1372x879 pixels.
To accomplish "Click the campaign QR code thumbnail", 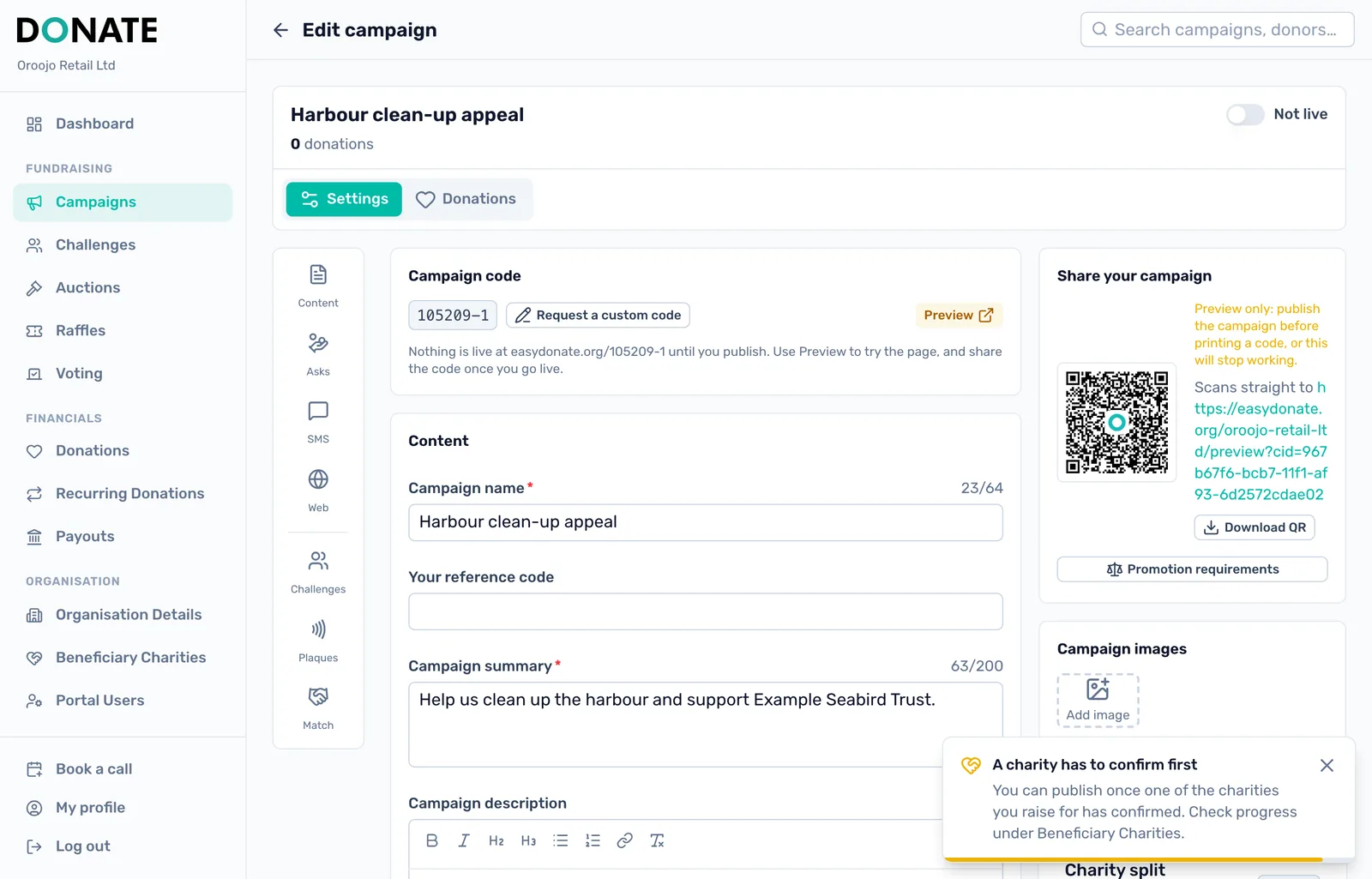I will [1116, 422].
